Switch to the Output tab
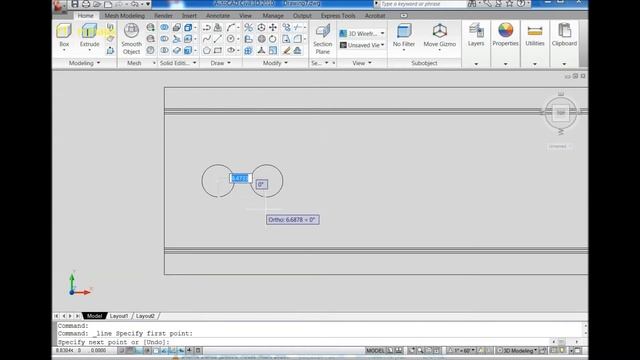 [x=302, y=16]
